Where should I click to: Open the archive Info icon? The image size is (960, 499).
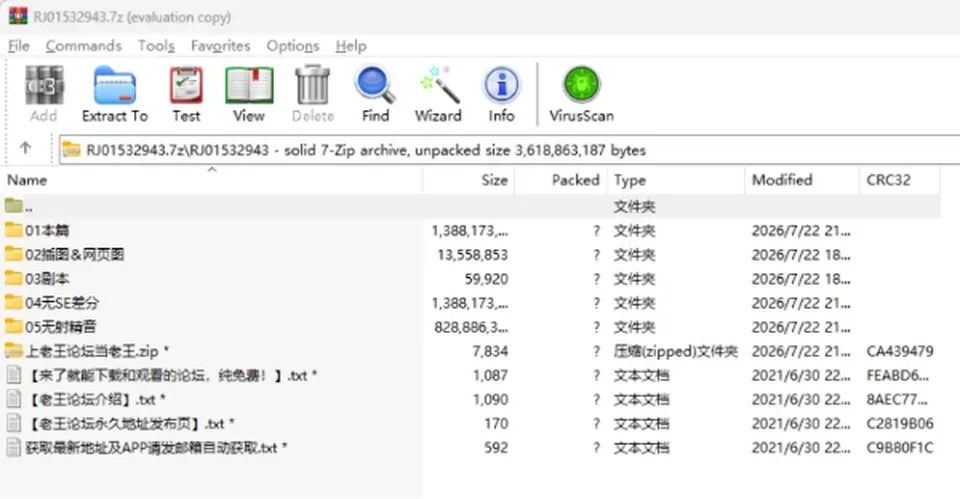(501, 85)
